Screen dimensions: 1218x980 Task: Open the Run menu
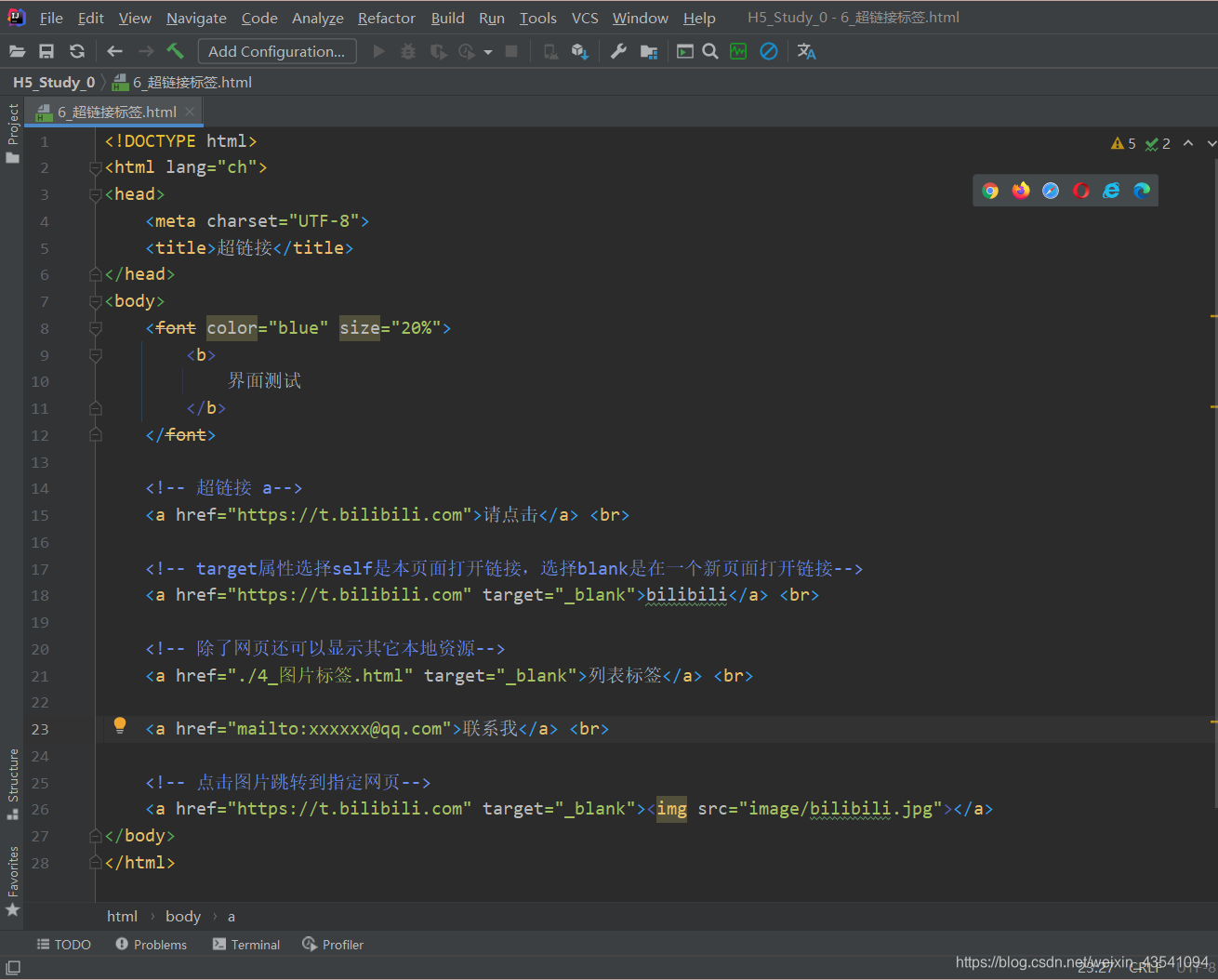pyautogui.click(x=492, y=18)
